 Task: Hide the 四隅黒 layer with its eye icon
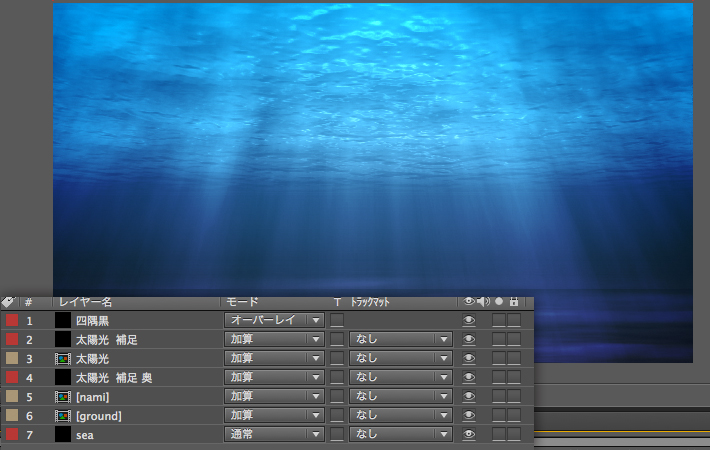pos(468,320)
